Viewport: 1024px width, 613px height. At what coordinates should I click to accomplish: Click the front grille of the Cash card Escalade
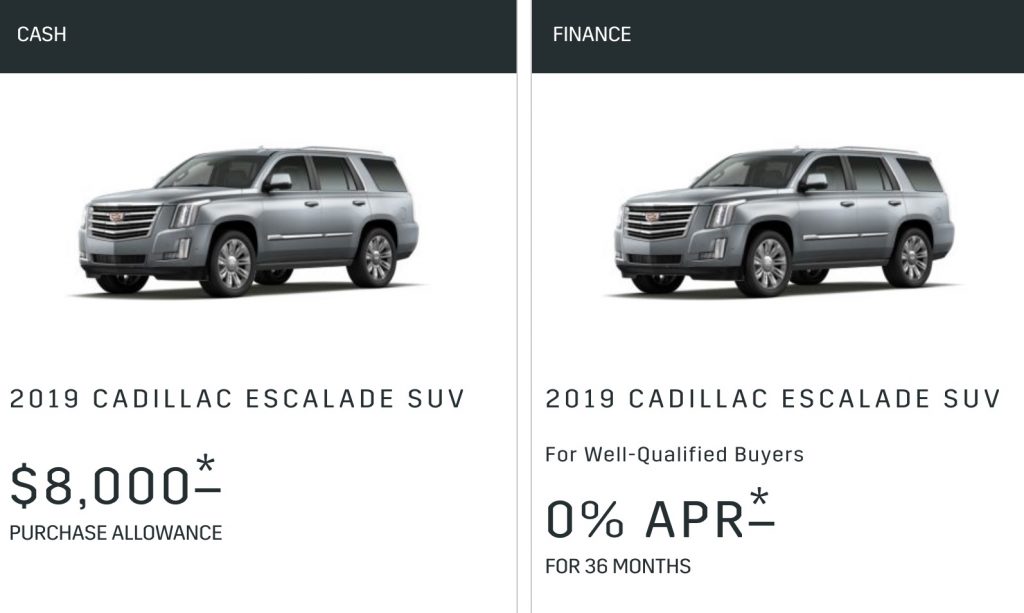click(123, 222)
